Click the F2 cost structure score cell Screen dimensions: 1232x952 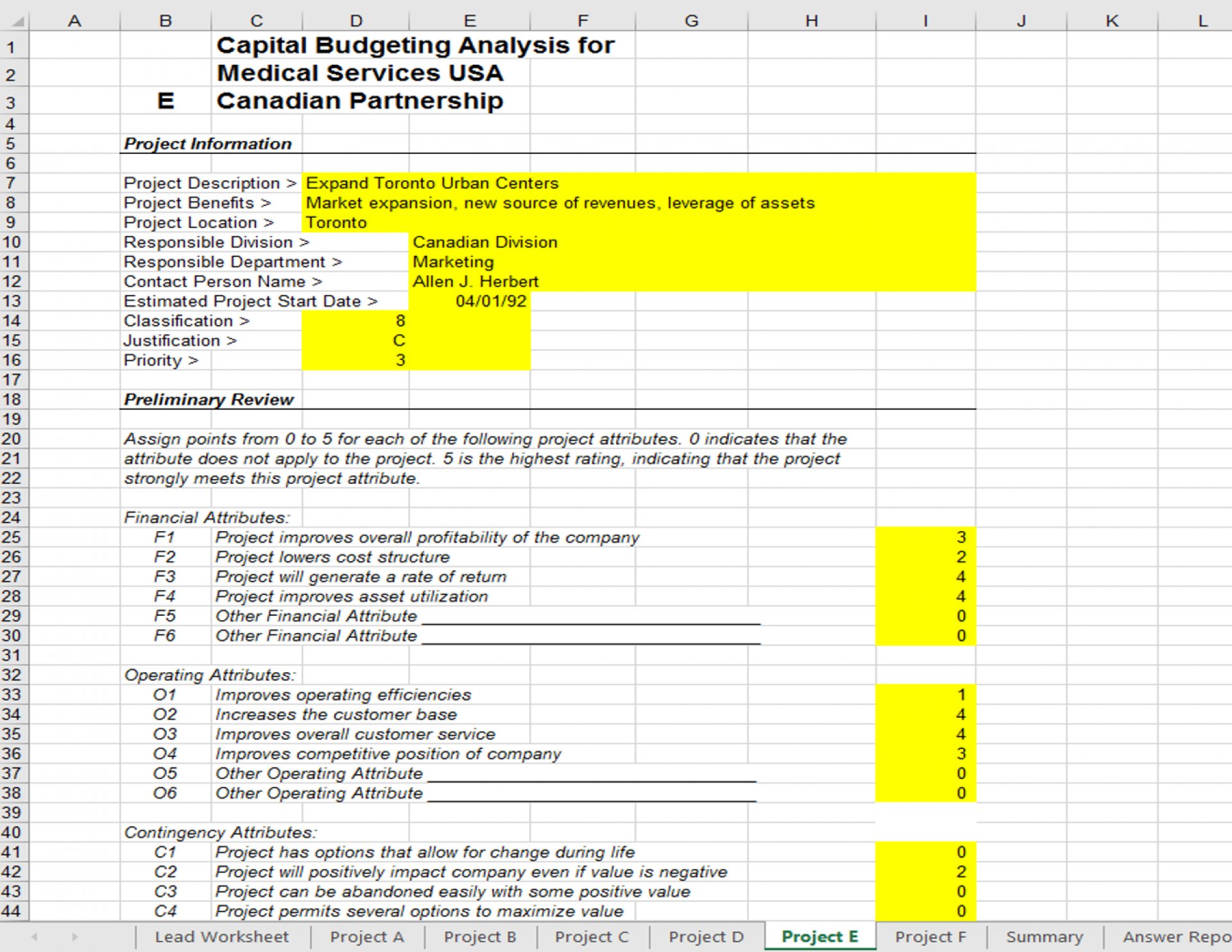pos(925,557)
